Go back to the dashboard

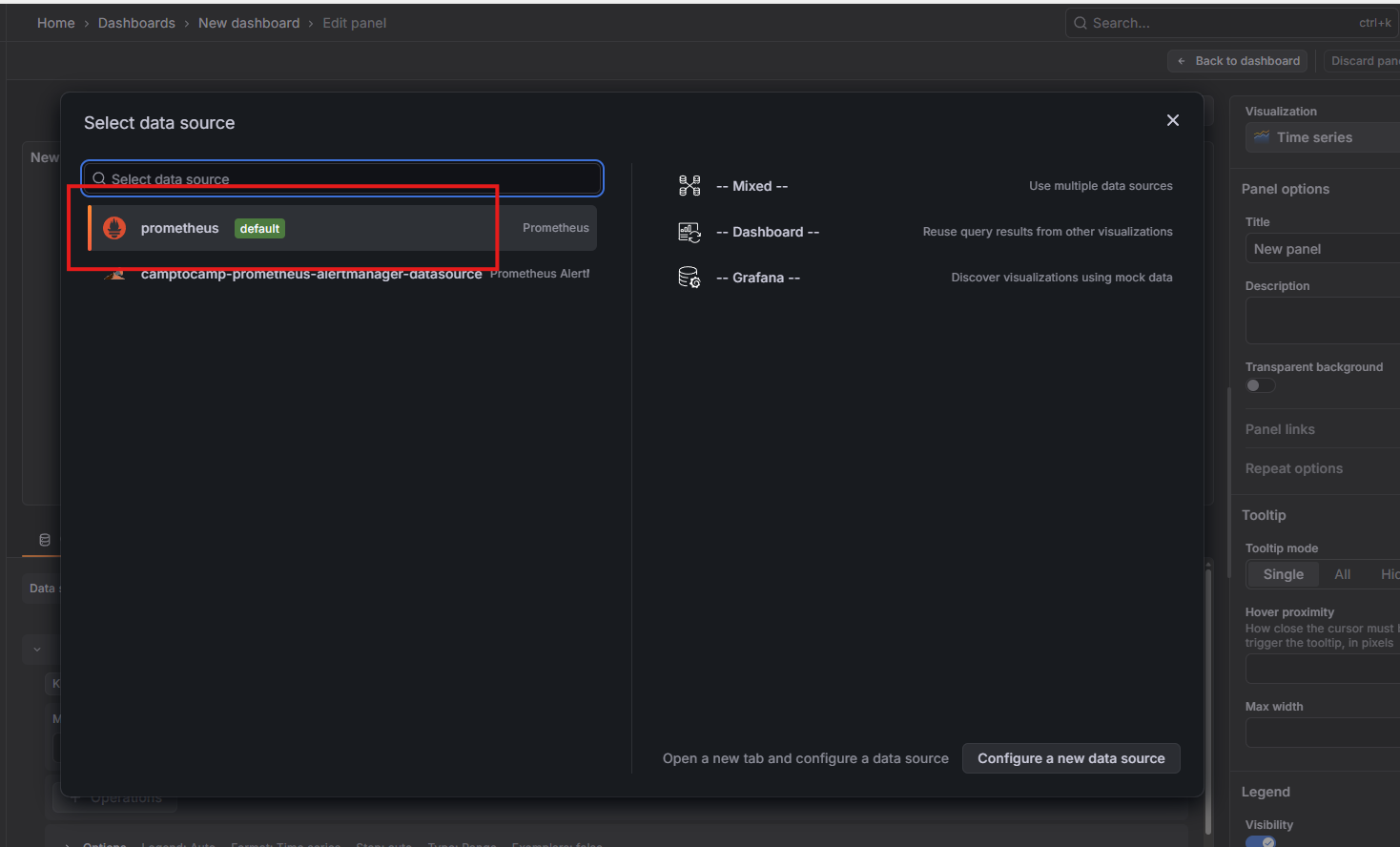tap(1237, 61)
